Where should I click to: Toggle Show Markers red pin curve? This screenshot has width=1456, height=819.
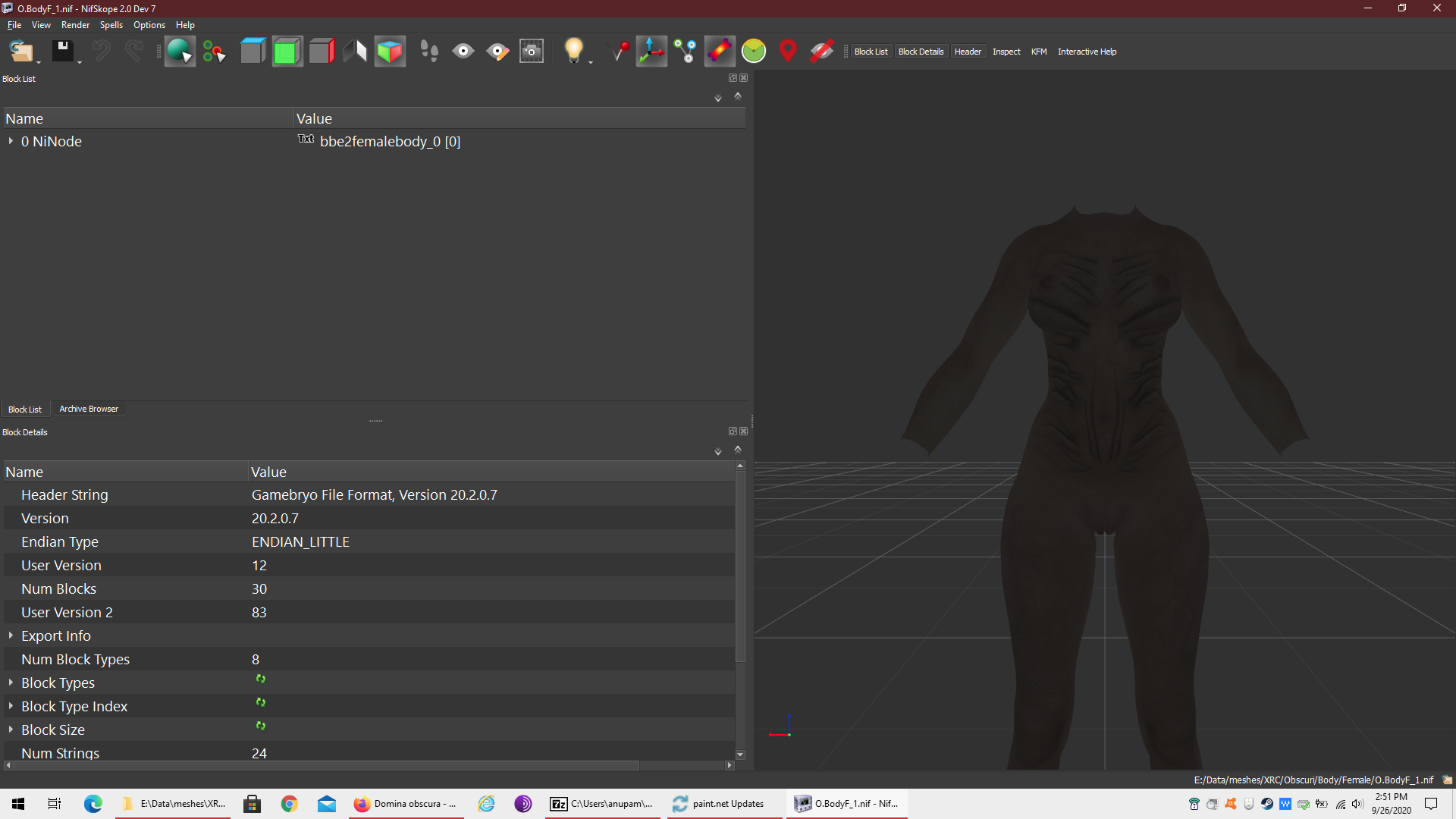620,52
